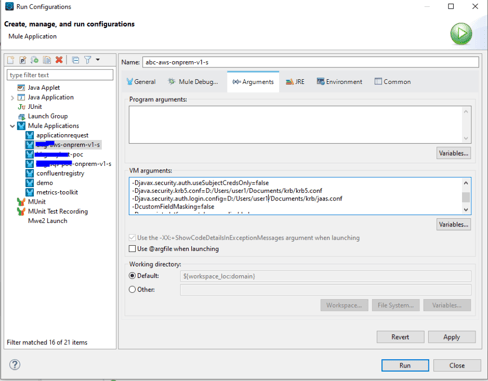Screen dimensions: 488x381
Task: Select MUnit Test Recording entry
Action: (x=58, y=211)
